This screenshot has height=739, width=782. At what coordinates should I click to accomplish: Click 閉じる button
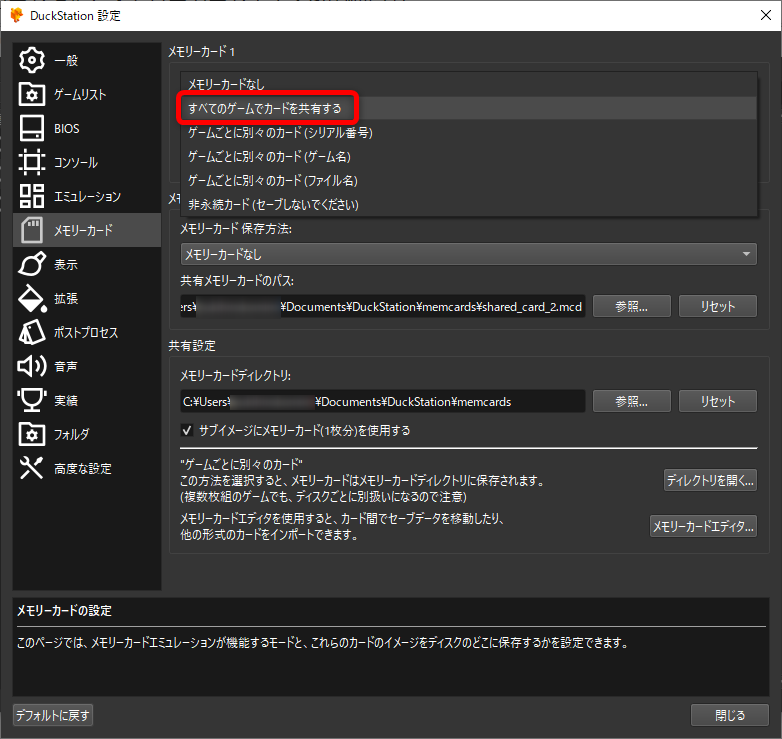[730, 715]
